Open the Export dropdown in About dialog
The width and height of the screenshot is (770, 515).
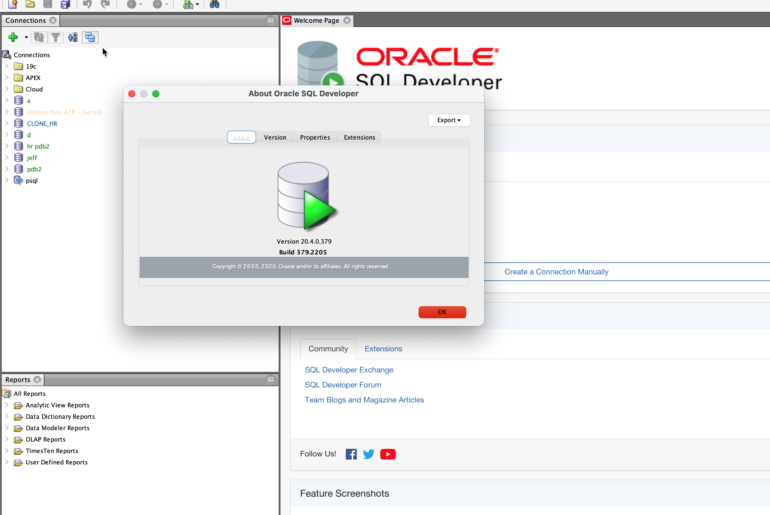tap(449, 120)
